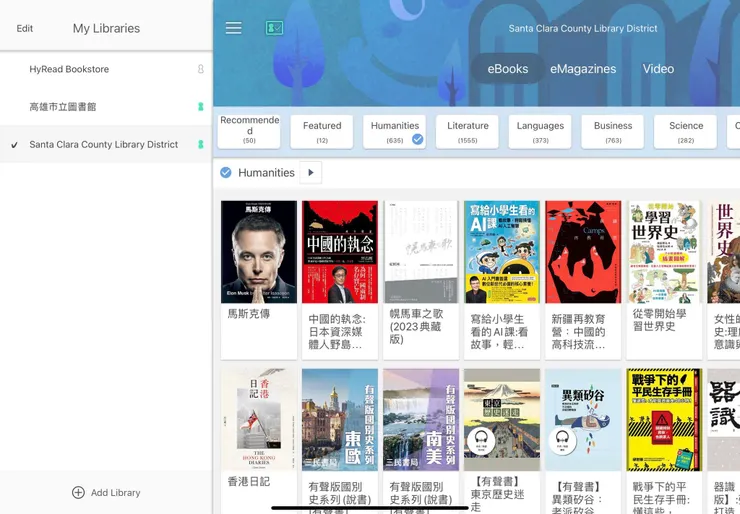Toggle the blue checkmark on the Humanities category

pyautogui.click(x=417, y=139)
